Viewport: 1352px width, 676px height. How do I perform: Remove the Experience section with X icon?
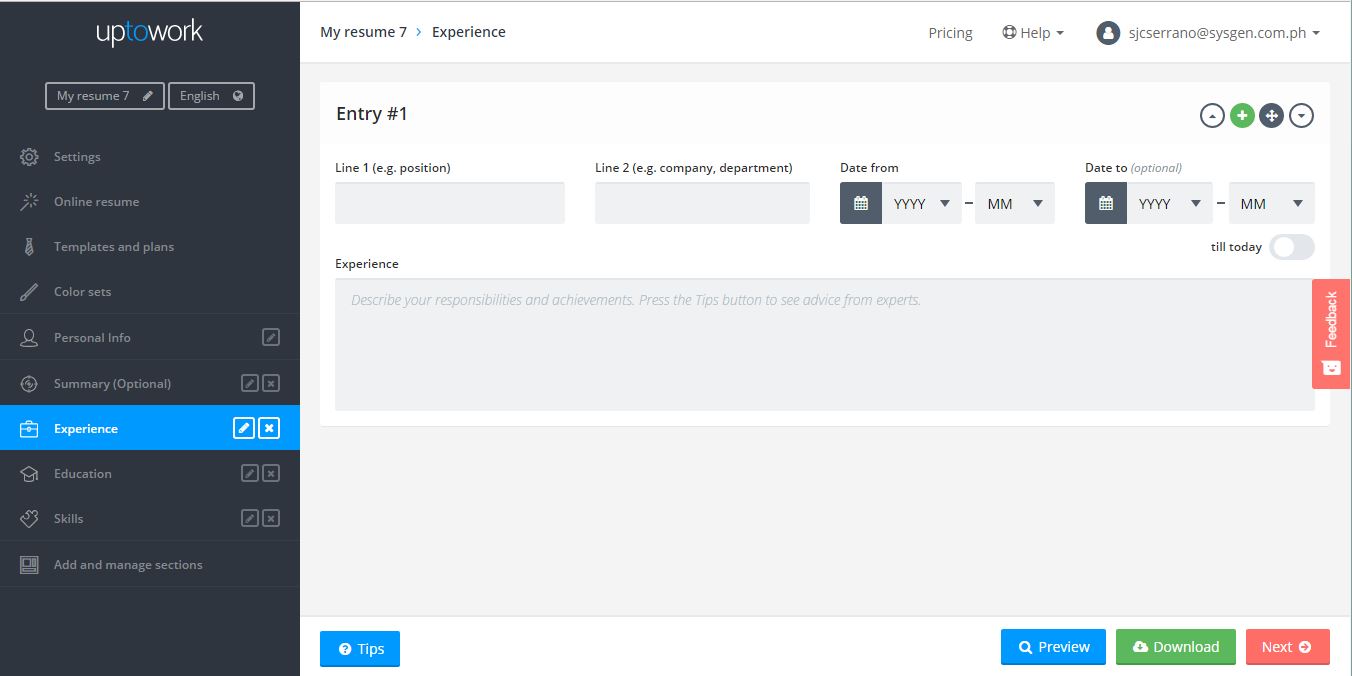click(269, 428)
